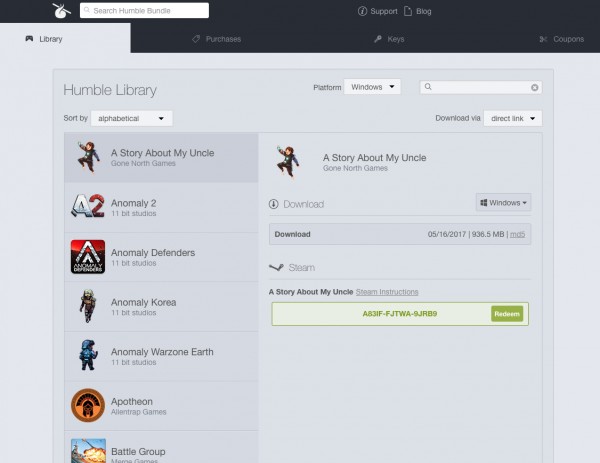Switch to the Coupons tab
600x463 pixels.
pyautogui.click(x=562, y=39)
